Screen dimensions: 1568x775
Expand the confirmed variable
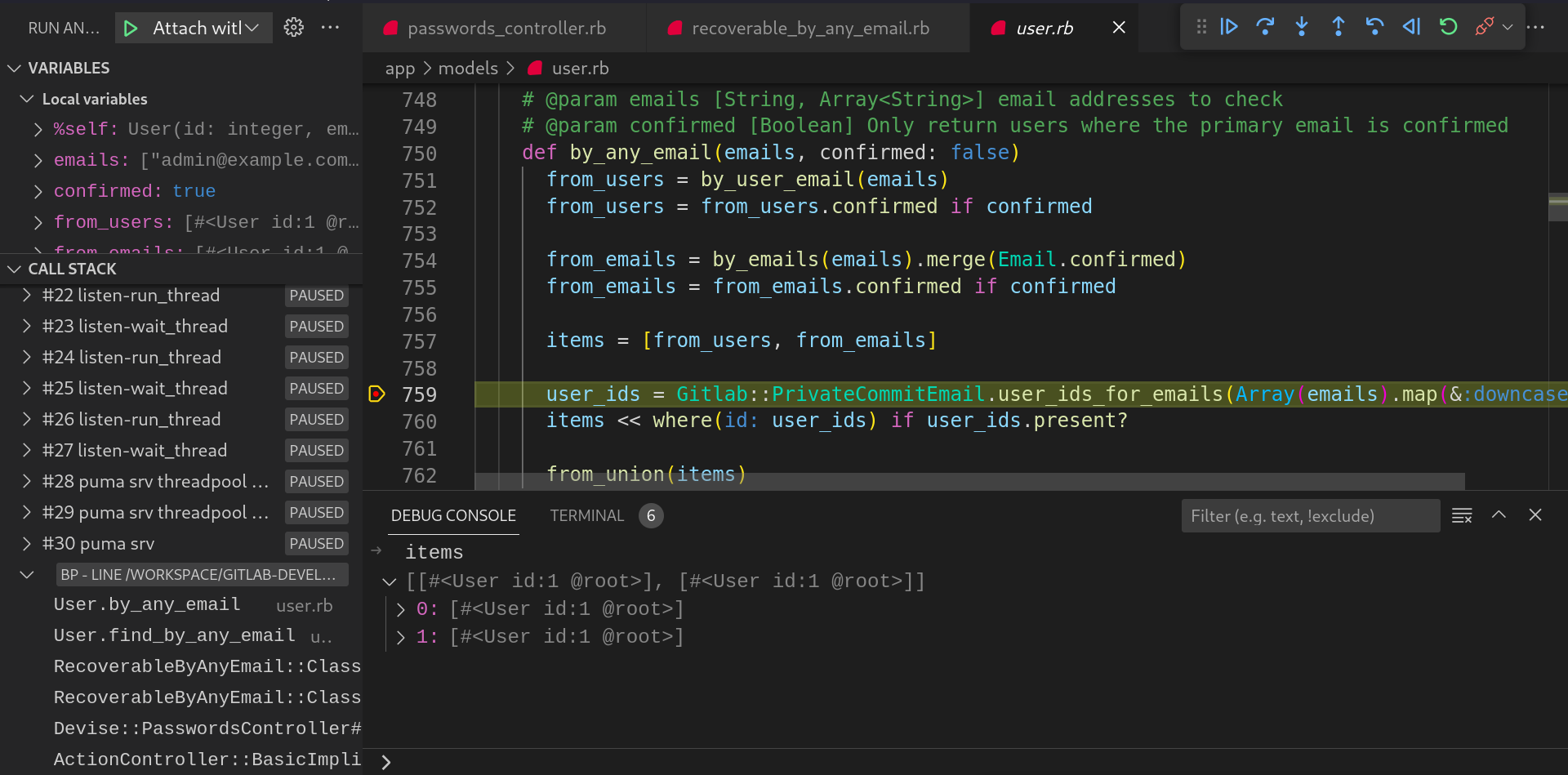38,191
